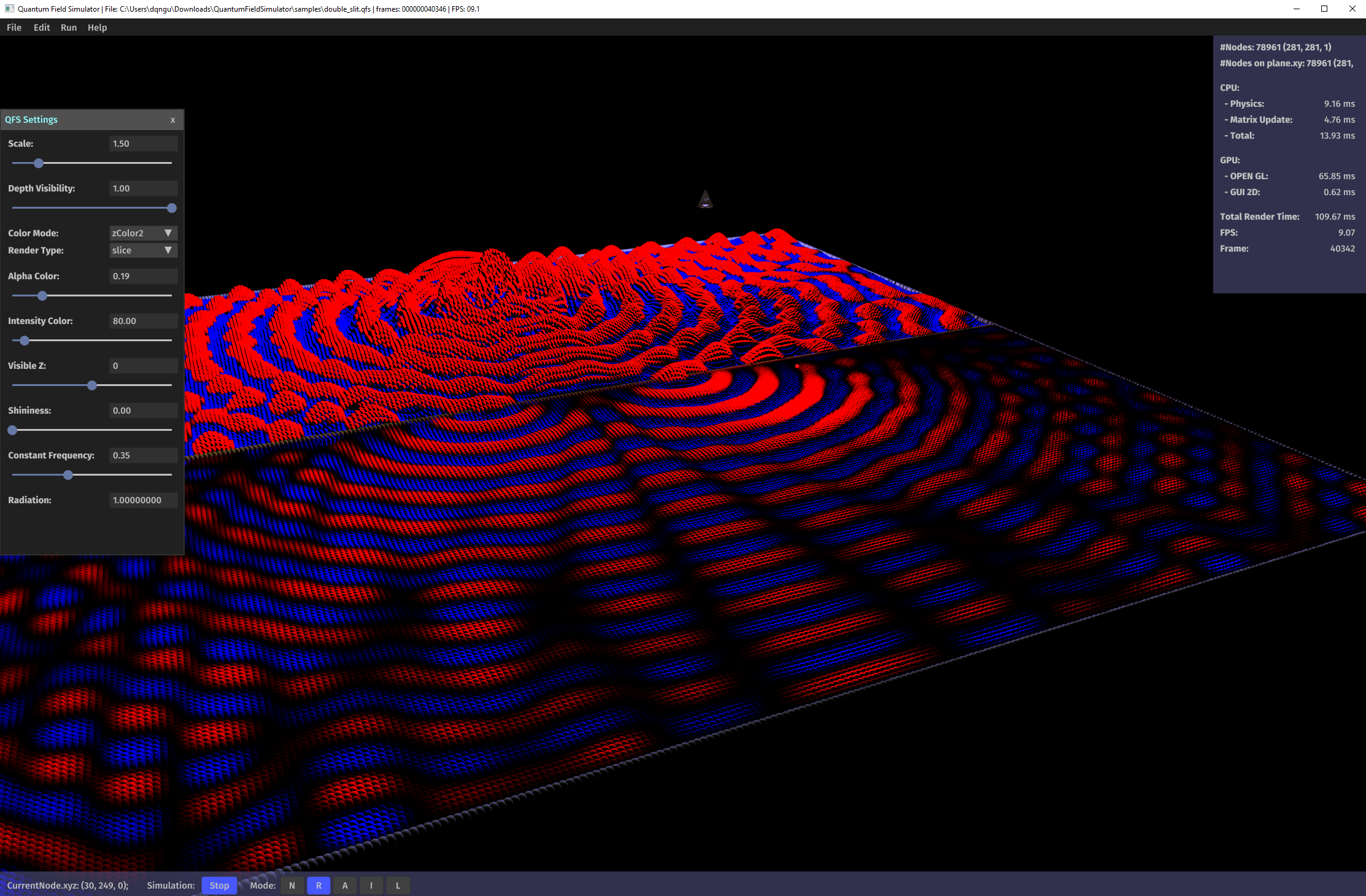Select mode A in bottom bar
This screenshot has width=1366, height=896.
click(x=345, y=886)
